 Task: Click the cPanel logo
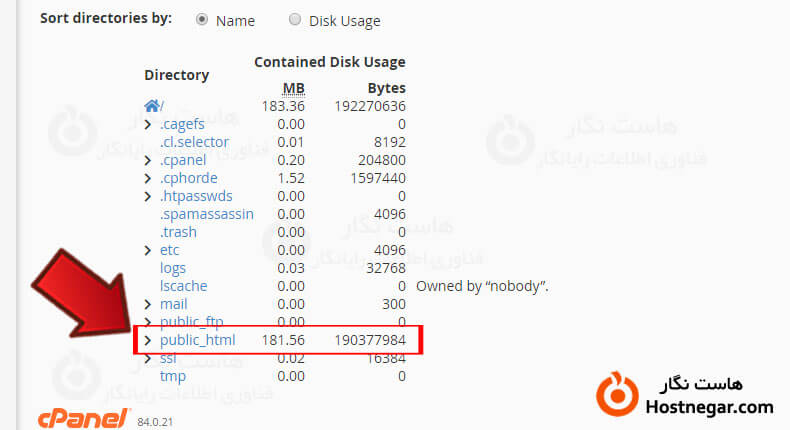83,418
